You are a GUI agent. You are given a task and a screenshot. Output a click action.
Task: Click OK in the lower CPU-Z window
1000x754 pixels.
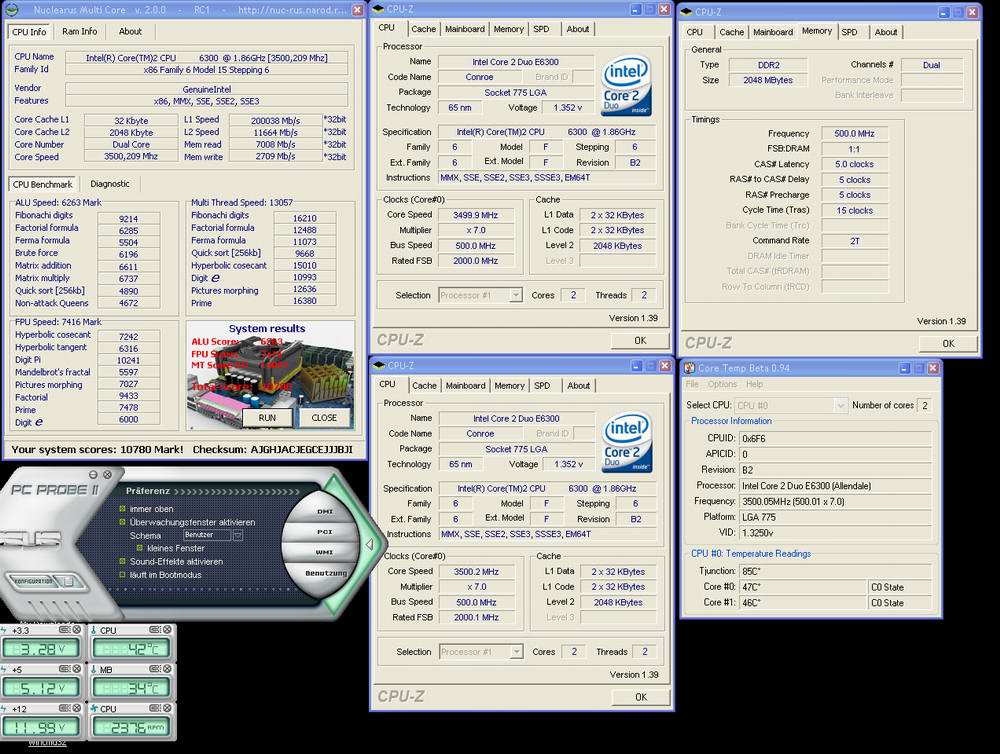coord(641,697)
